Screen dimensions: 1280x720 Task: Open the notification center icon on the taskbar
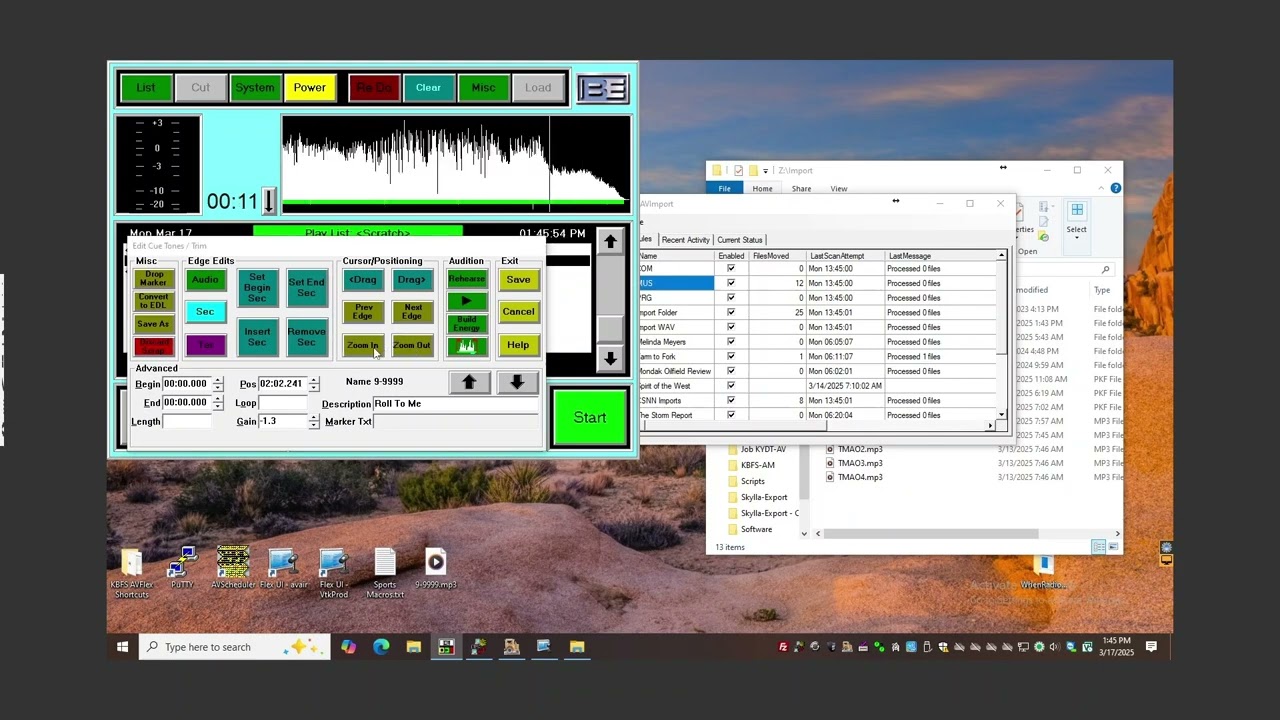tap(1151, 647)
